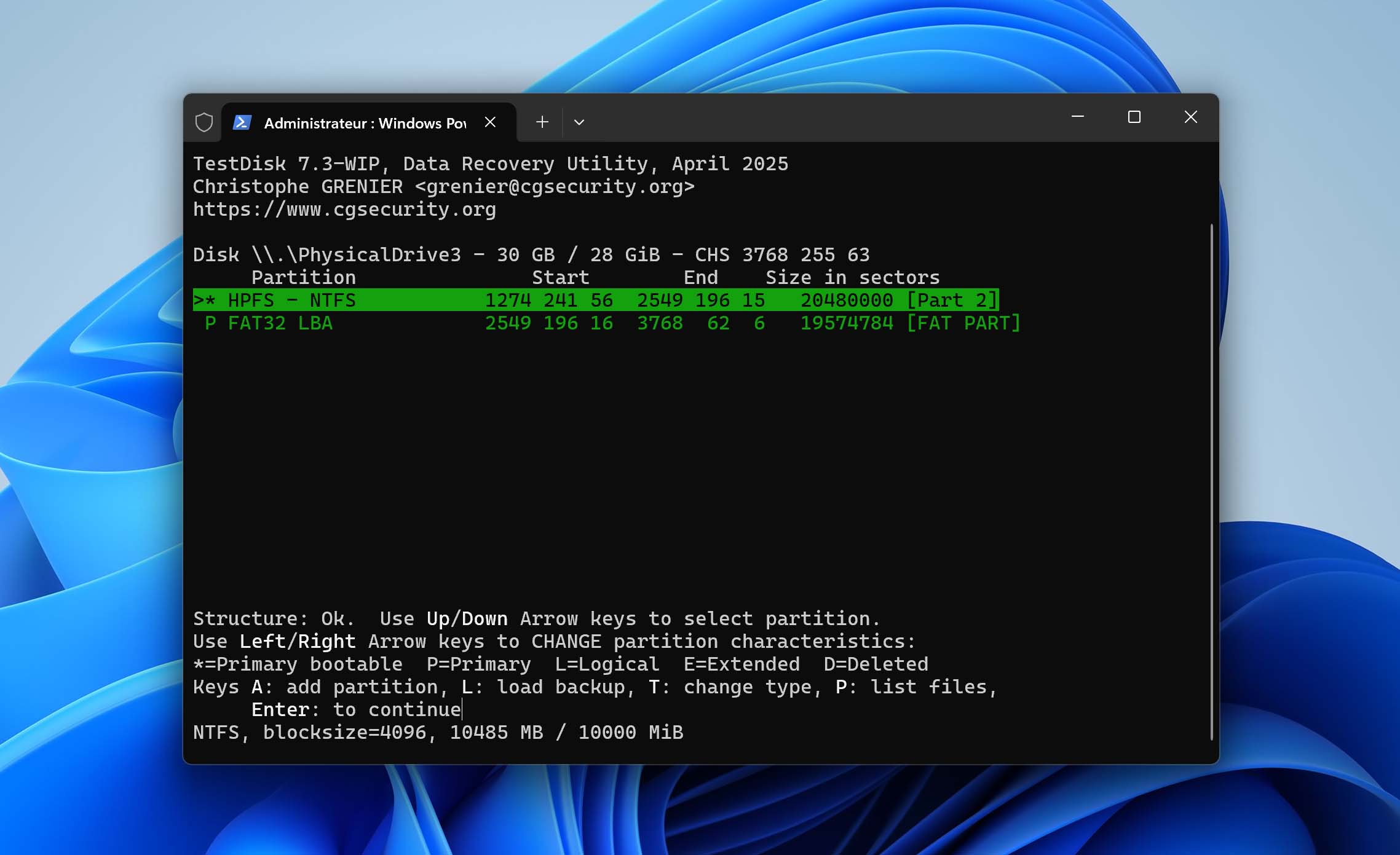Click the 'Disk \\.\PhysicalDrive3' line
This screenshot has height=855, width=1400.
(531, 254)
